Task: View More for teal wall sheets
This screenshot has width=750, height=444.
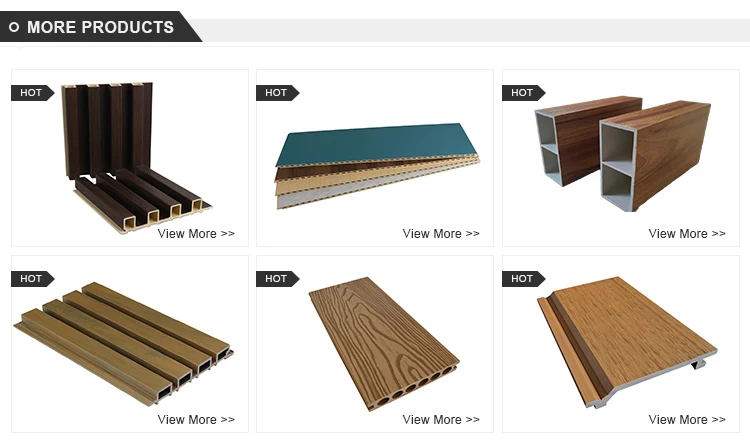Action: [441, 233]
